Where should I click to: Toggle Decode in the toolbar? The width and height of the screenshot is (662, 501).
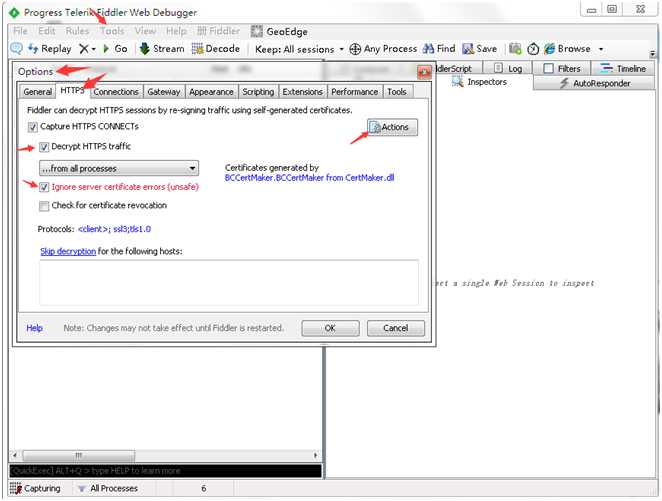point(216,49)
